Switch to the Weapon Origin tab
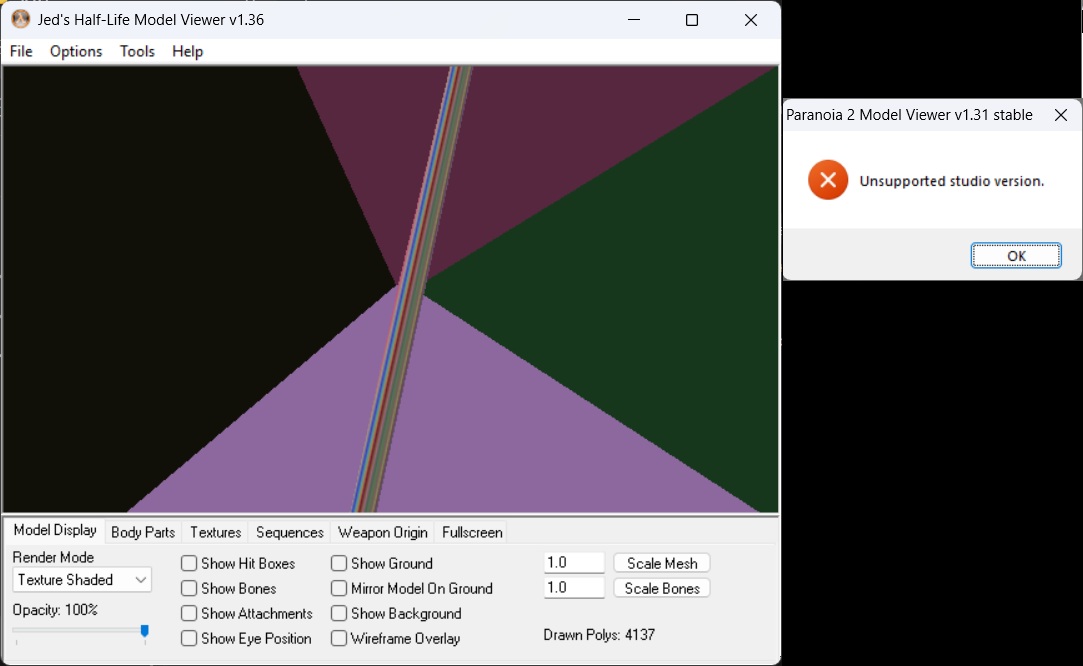Viewport: 1083px width, 666px height. (x=382, y=532)
